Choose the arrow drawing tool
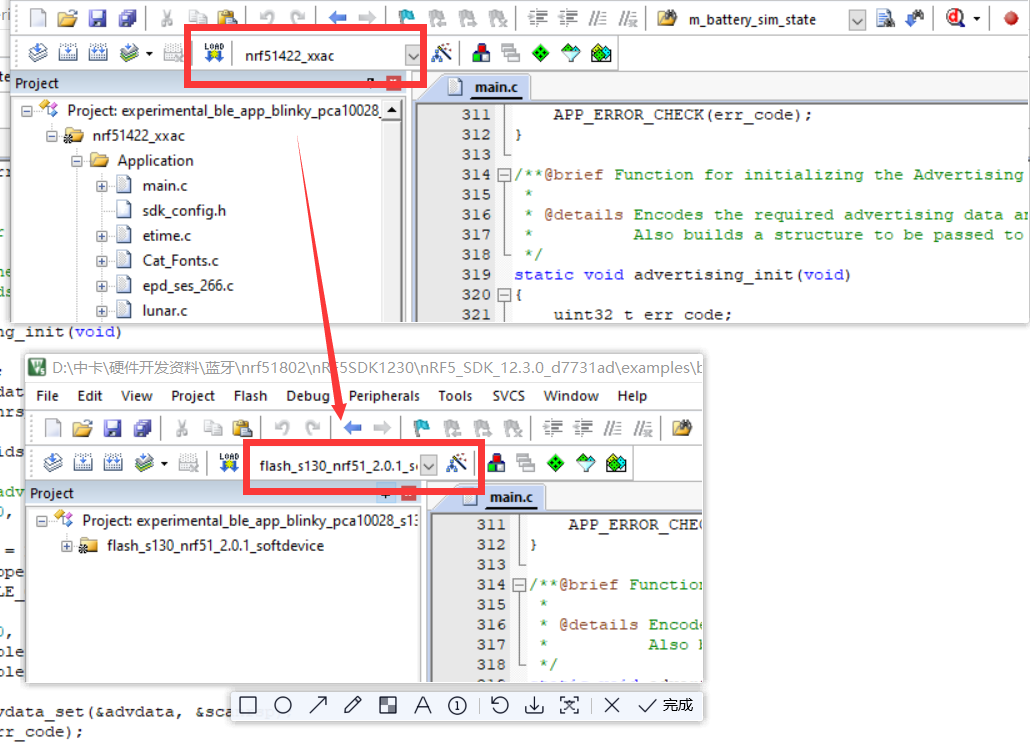The width and height of the screenshot is (1030, 742). (x=318, y=705)
